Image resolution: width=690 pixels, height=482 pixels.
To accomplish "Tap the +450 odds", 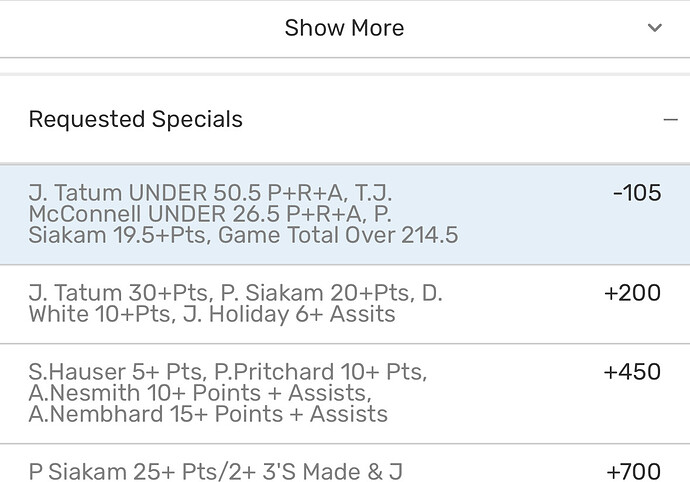I will [x=632, y=372].
